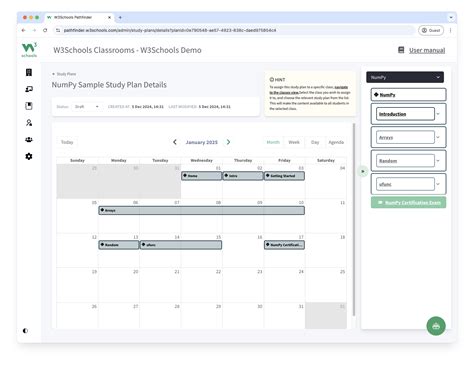This screenshot has width=474, height=365.
Task: Open the Status Draft dropdown
Action: pyautogui.click(x=86, y=107)
